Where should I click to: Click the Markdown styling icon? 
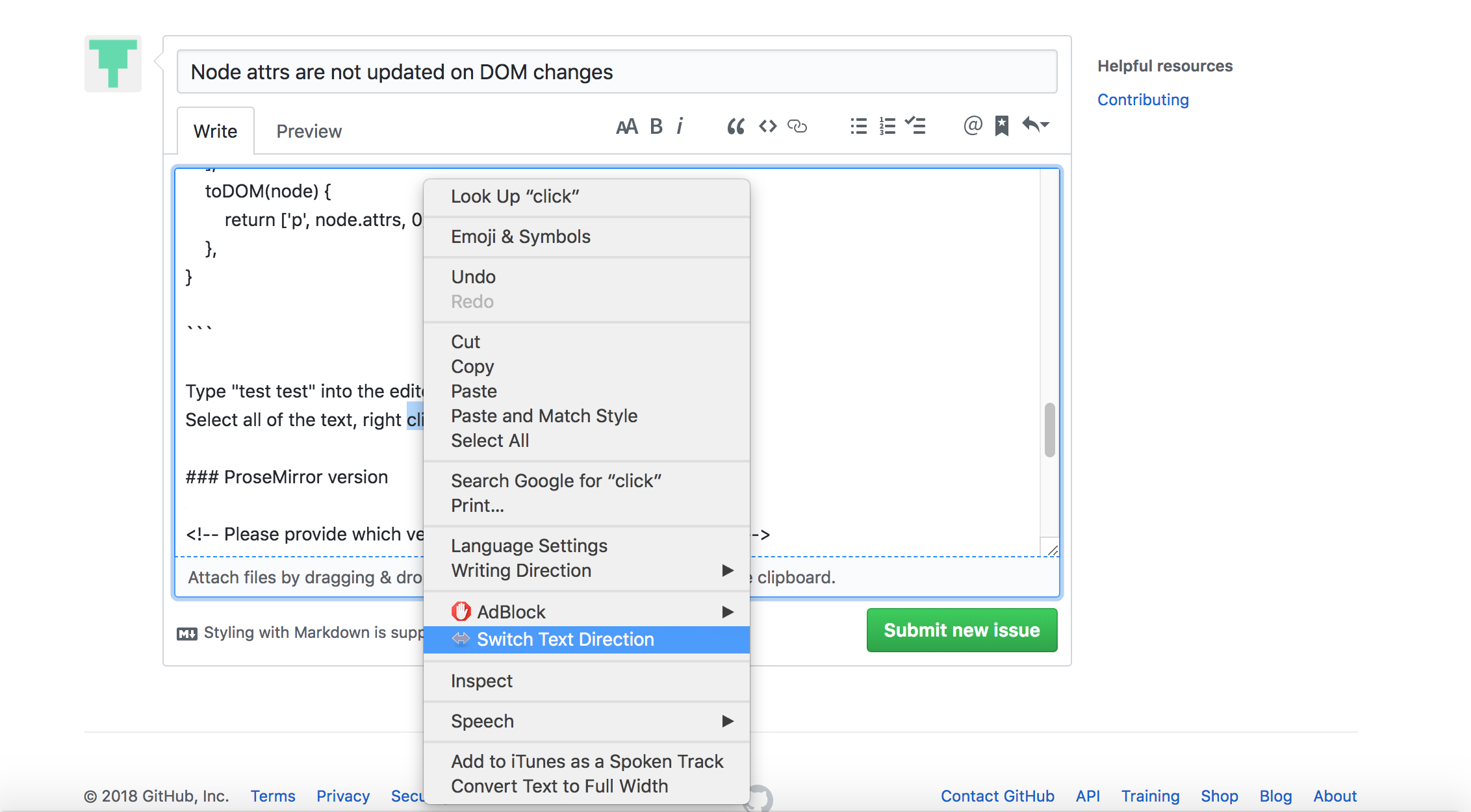[x=186, y=633]
